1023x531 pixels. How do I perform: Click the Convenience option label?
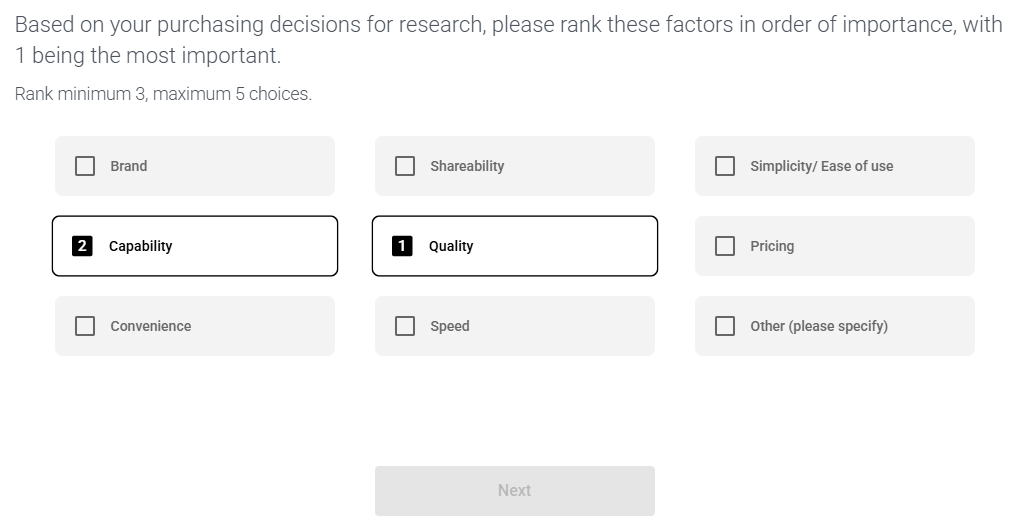(150, 326)
